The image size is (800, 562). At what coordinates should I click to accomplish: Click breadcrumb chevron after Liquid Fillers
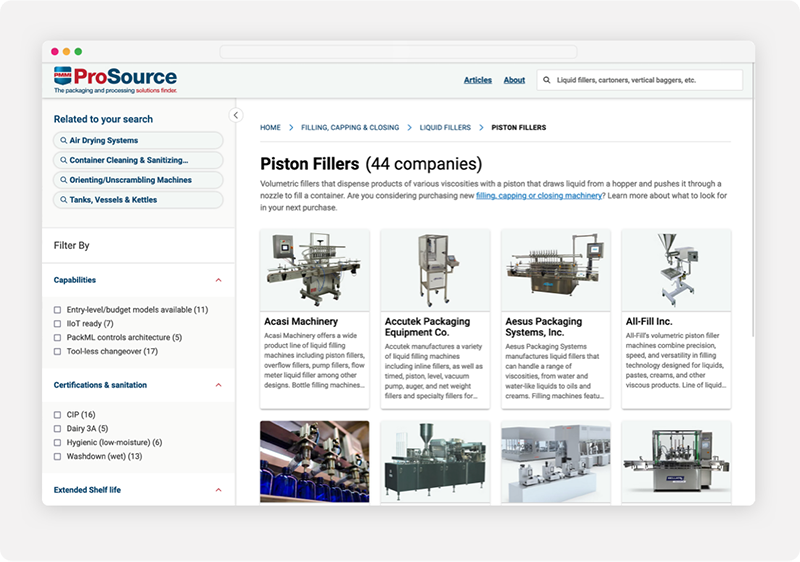(481, 127)
